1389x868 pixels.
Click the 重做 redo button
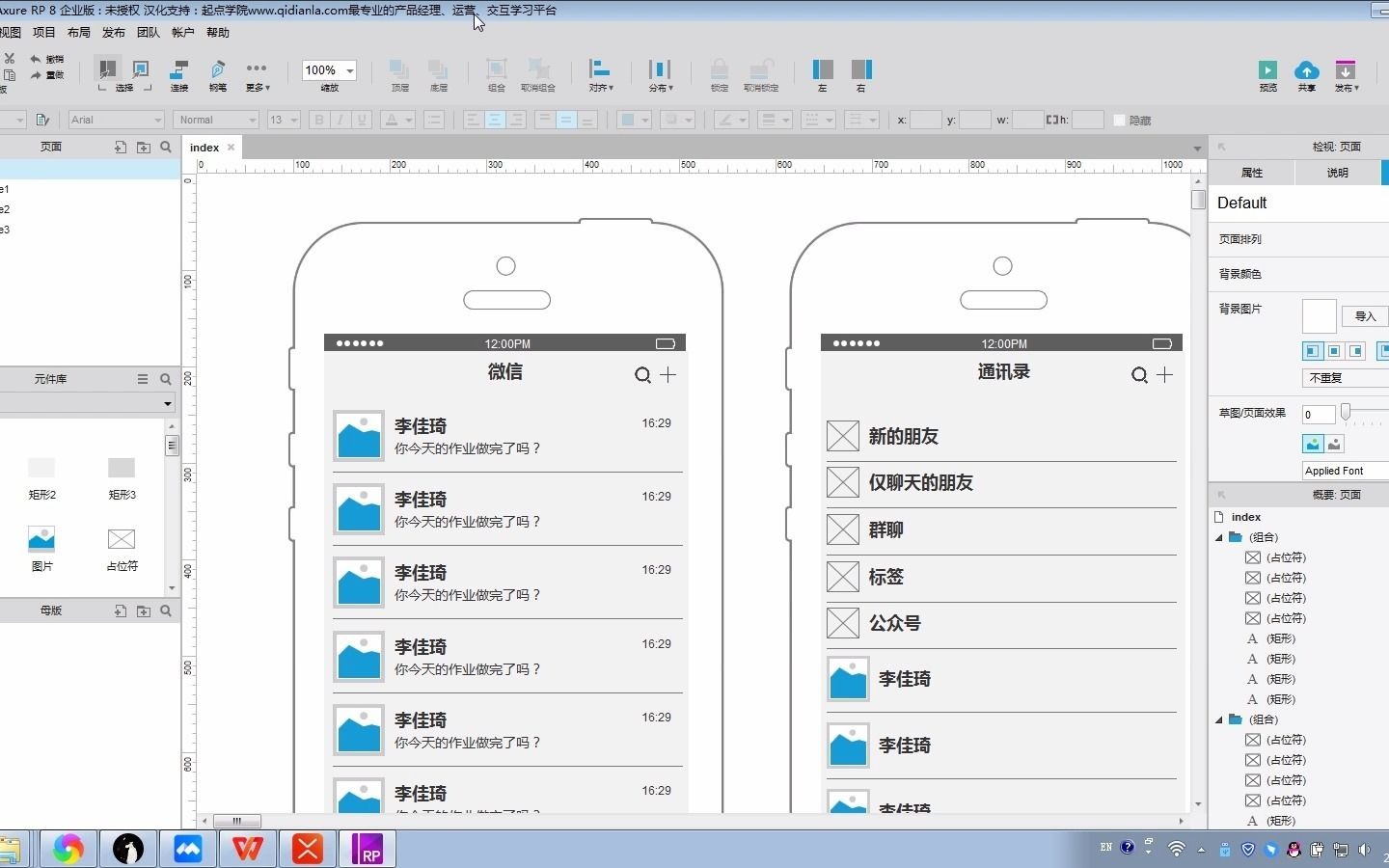point(46,75)
